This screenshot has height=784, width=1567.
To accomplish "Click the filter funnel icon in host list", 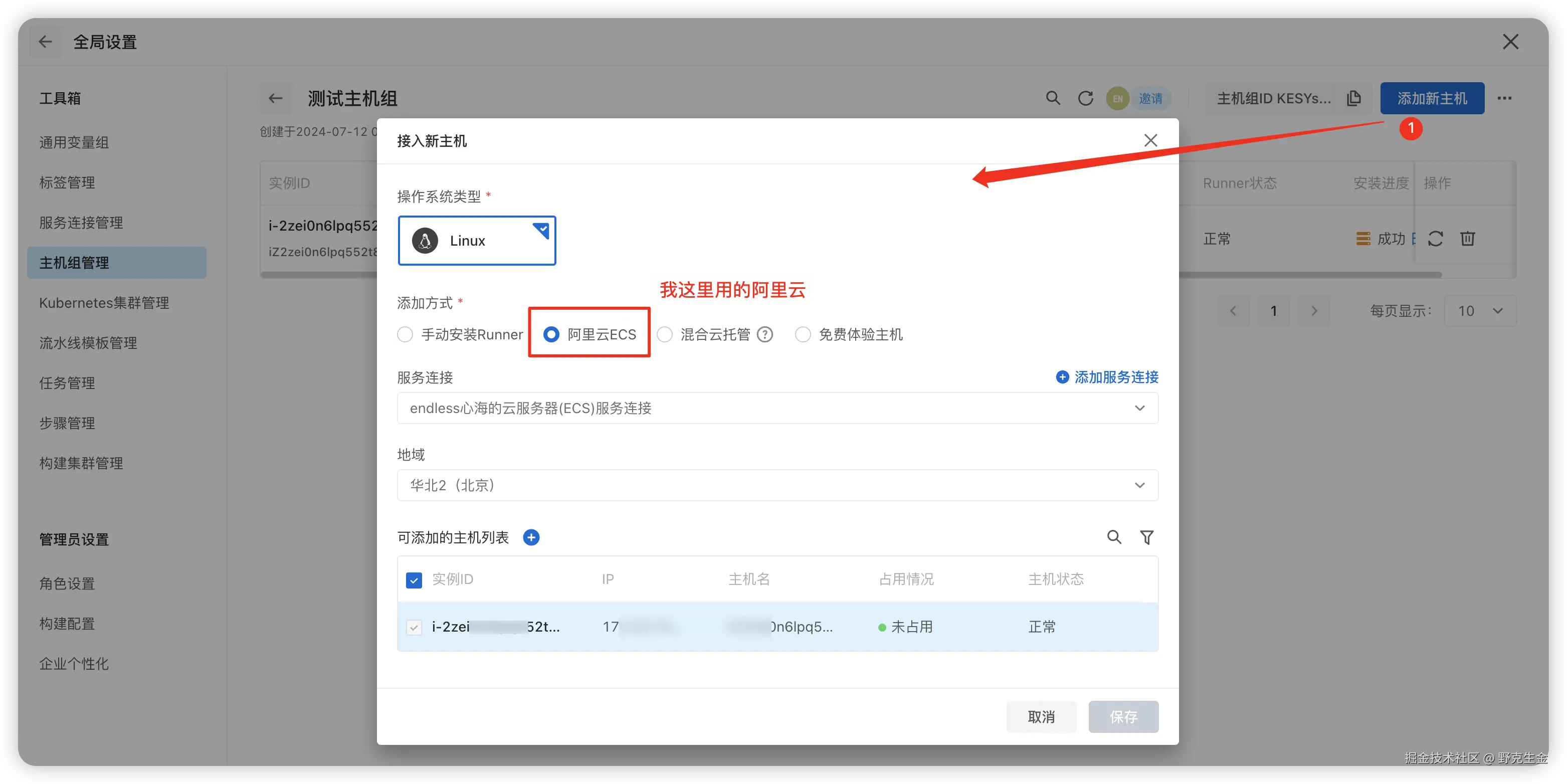I will [x=1146, y=537].
